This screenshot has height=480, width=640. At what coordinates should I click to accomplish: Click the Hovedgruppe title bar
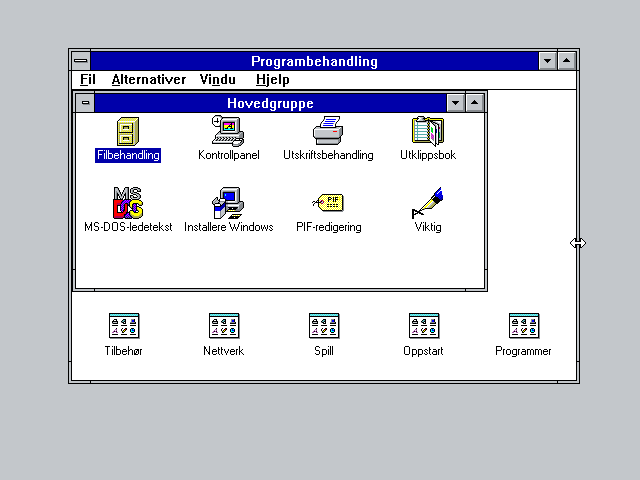(x=270, y=103)
